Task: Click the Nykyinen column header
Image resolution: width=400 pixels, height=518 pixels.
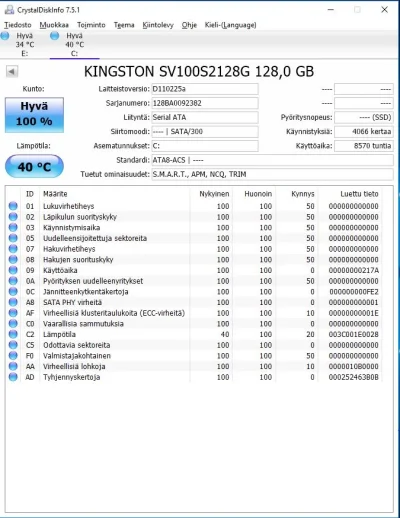Action: (x=214, y=194)
